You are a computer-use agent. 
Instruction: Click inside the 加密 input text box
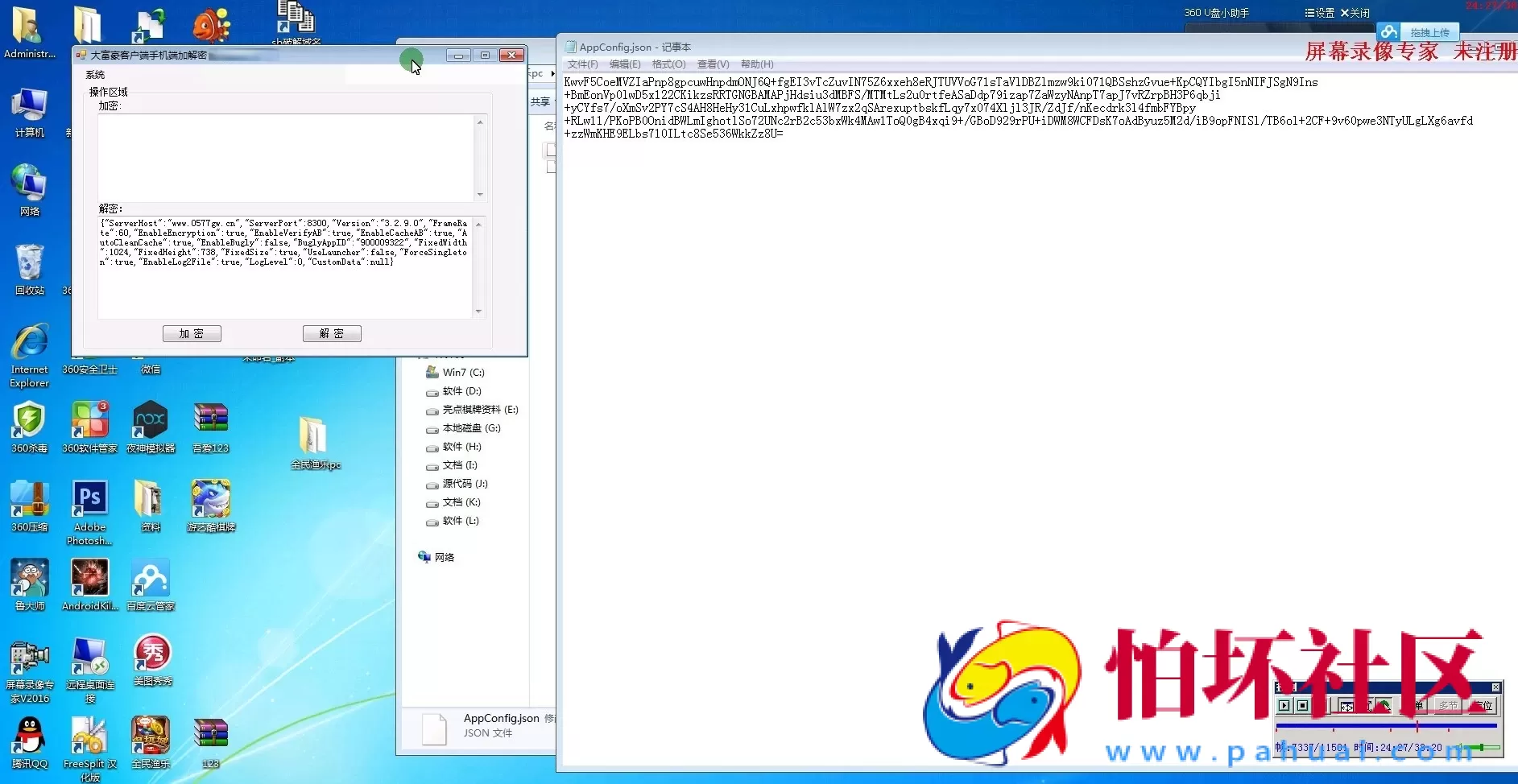[286, 157]
